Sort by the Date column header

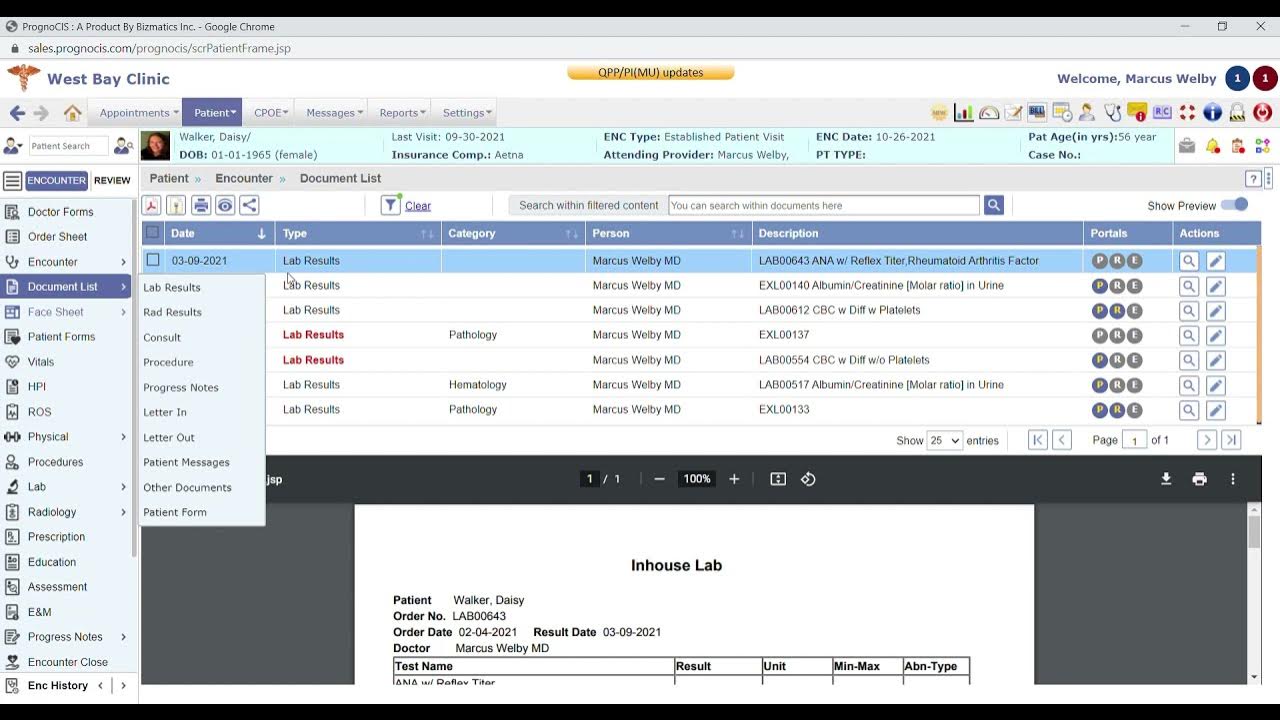point(219,233)
